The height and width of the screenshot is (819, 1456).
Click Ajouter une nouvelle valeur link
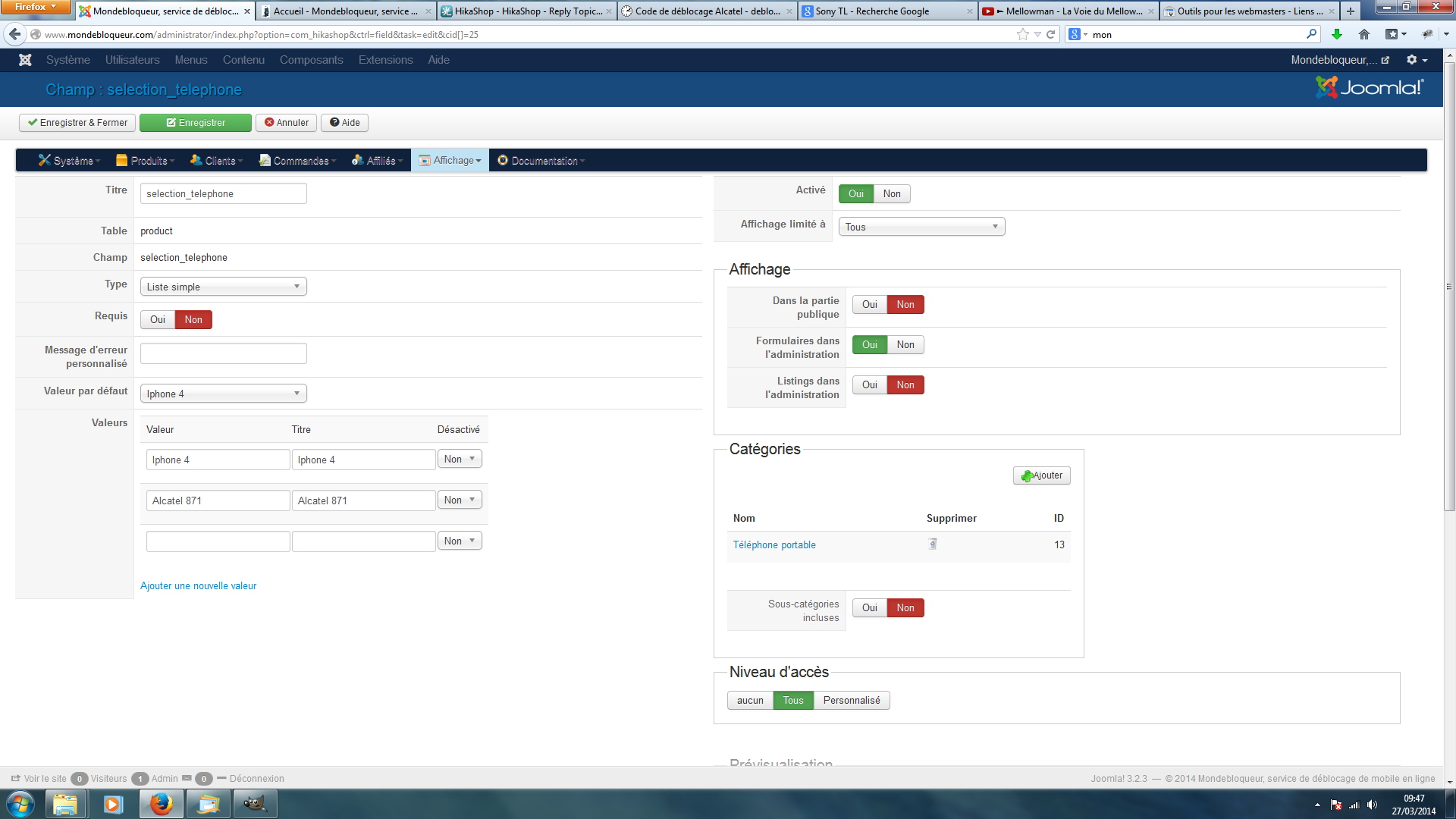pyautogui.click(x=198, y=585)
